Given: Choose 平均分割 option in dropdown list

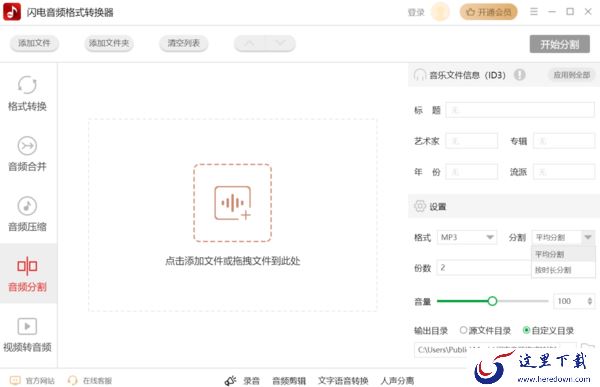Looking at the screenshot, I should click(x=563, y=254).
